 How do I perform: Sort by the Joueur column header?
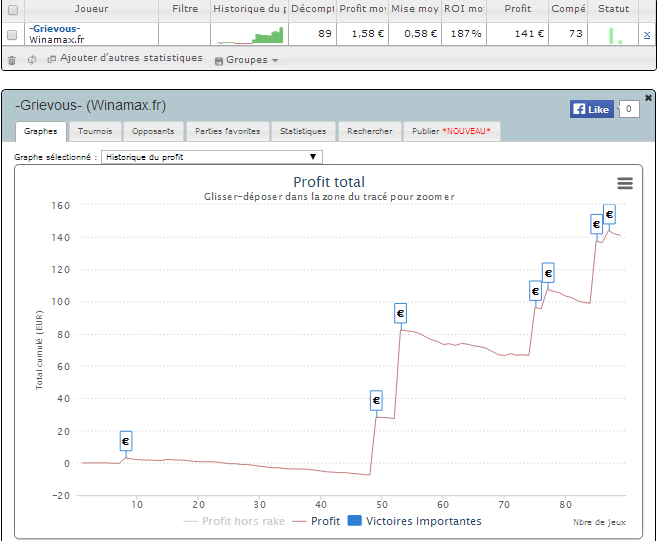pos(91,9)
